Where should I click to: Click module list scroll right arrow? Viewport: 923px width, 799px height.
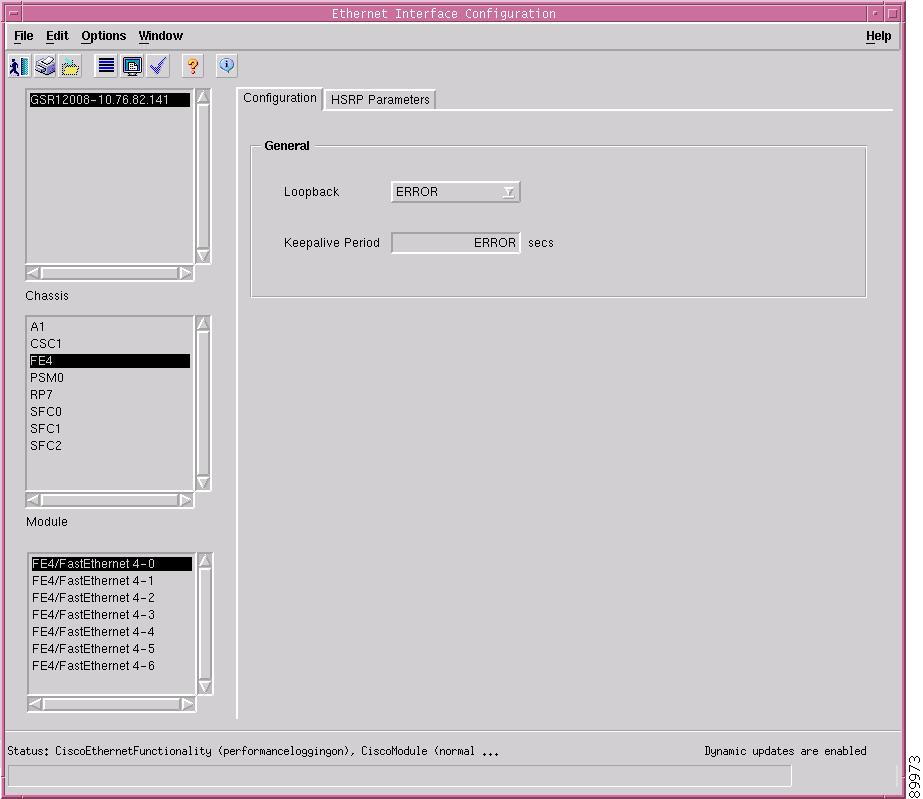(185, 500)
